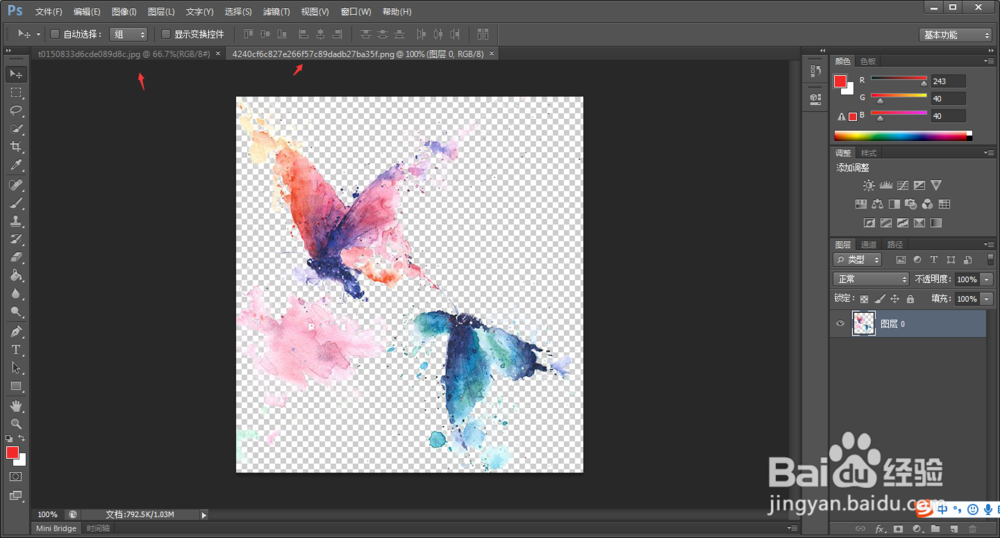Viewport: 1000px width, 538px height.
Task: Open the 正常 blend mode dropdown
Action: [871, 279]
